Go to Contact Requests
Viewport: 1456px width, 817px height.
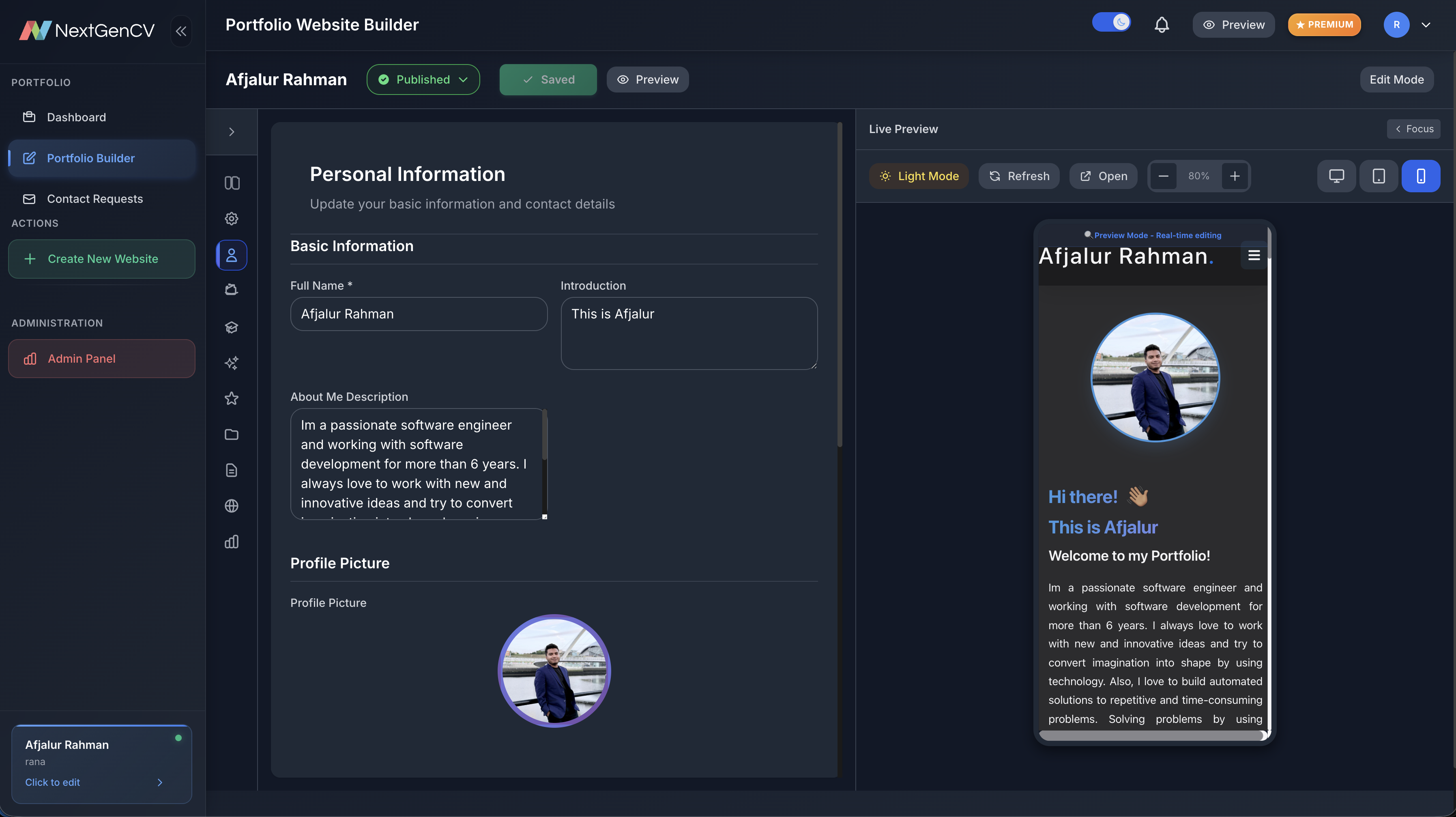coord(94,198)
